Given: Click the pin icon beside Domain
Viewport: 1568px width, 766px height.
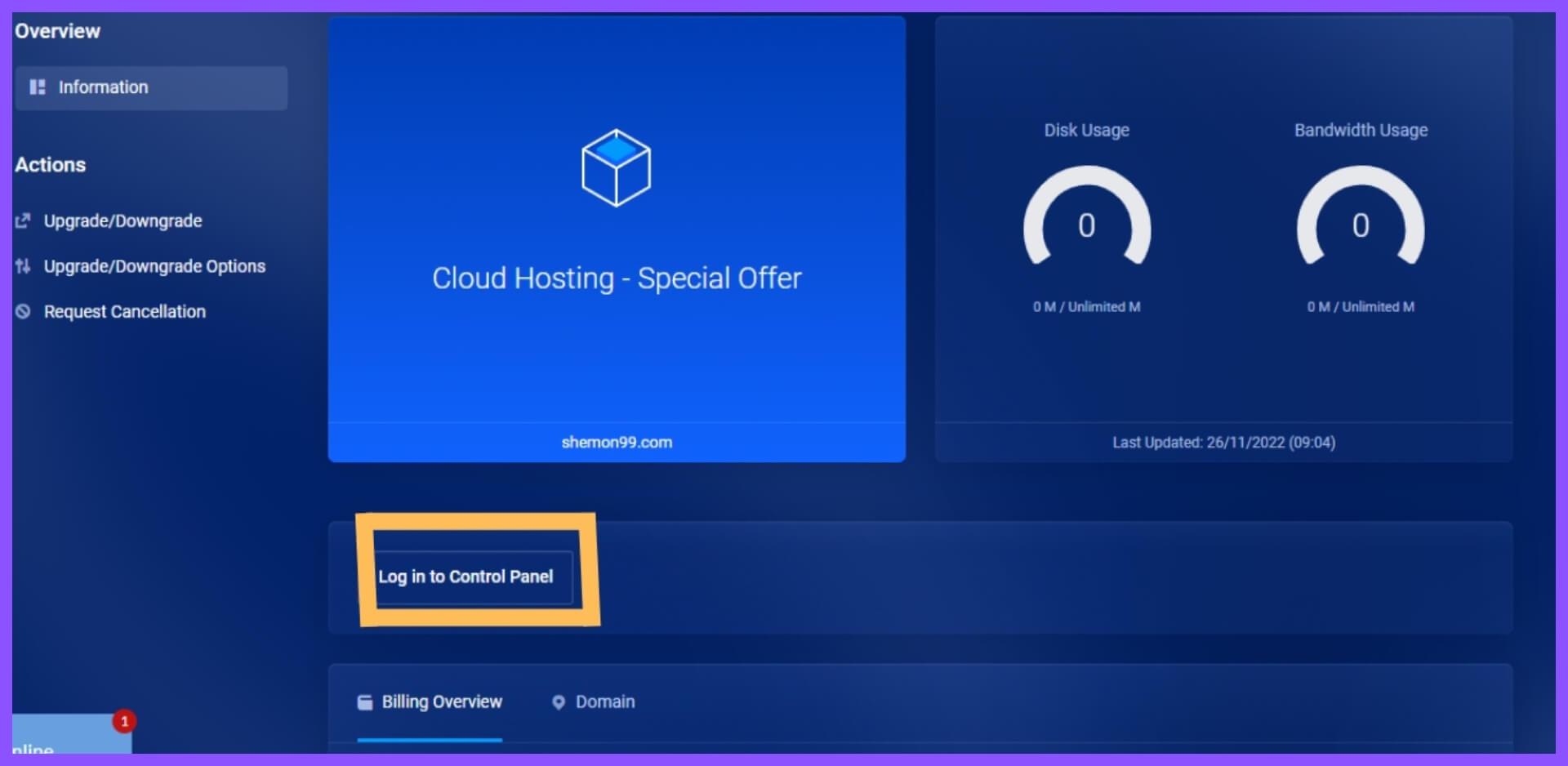Looking at the screenshot, I should coord(559,702).
